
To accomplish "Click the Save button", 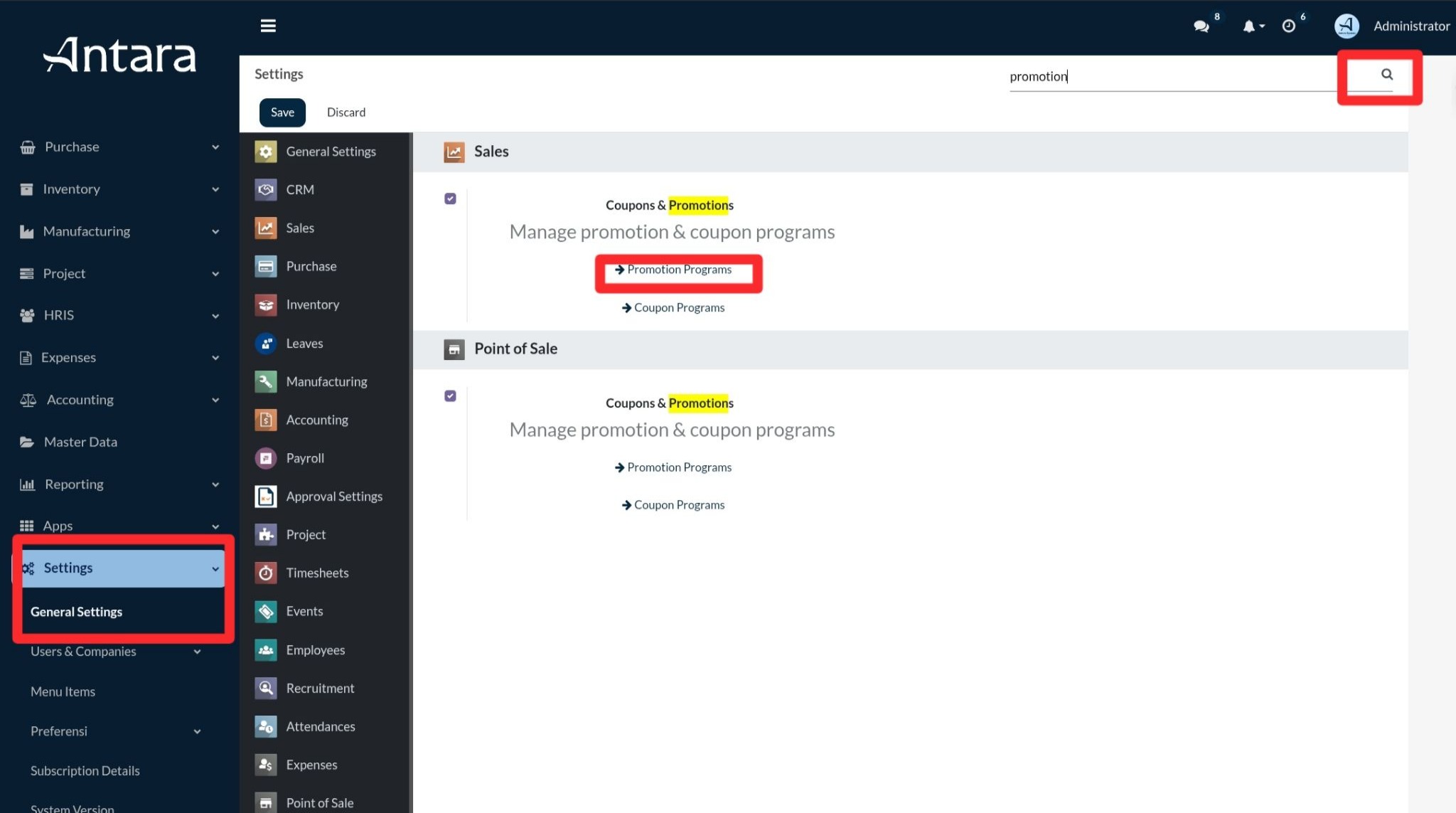I will click(x=282, y=112).
